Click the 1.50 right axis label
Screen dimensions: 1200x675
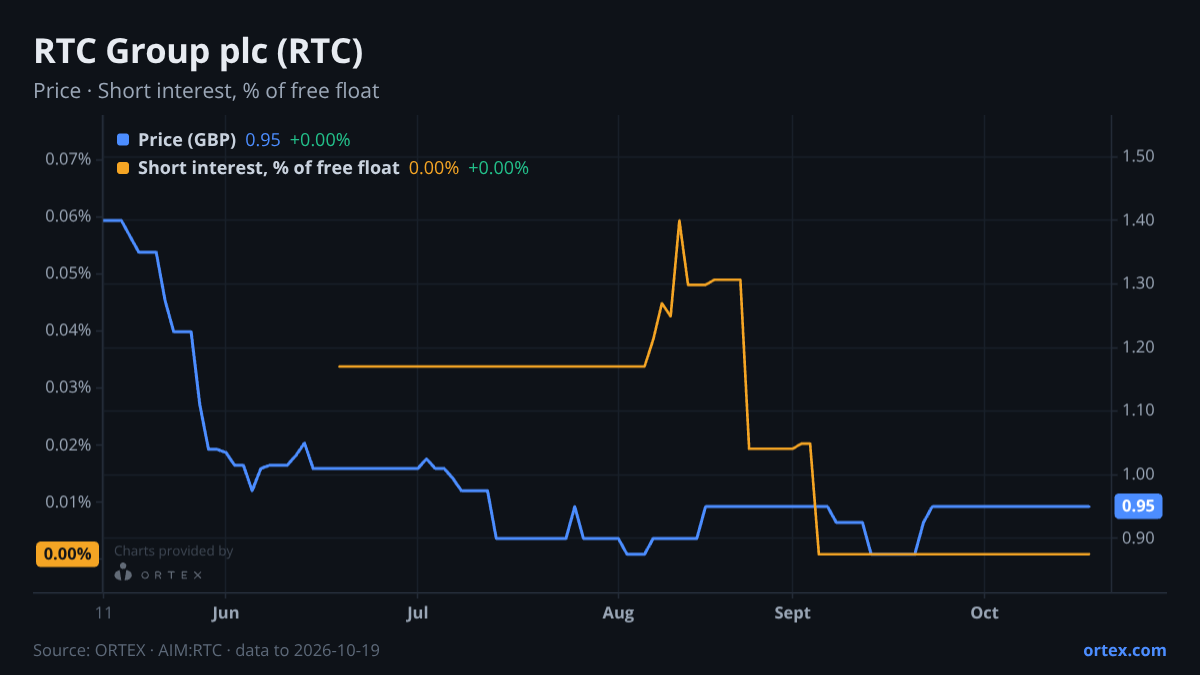click(x=1138, y=156)
